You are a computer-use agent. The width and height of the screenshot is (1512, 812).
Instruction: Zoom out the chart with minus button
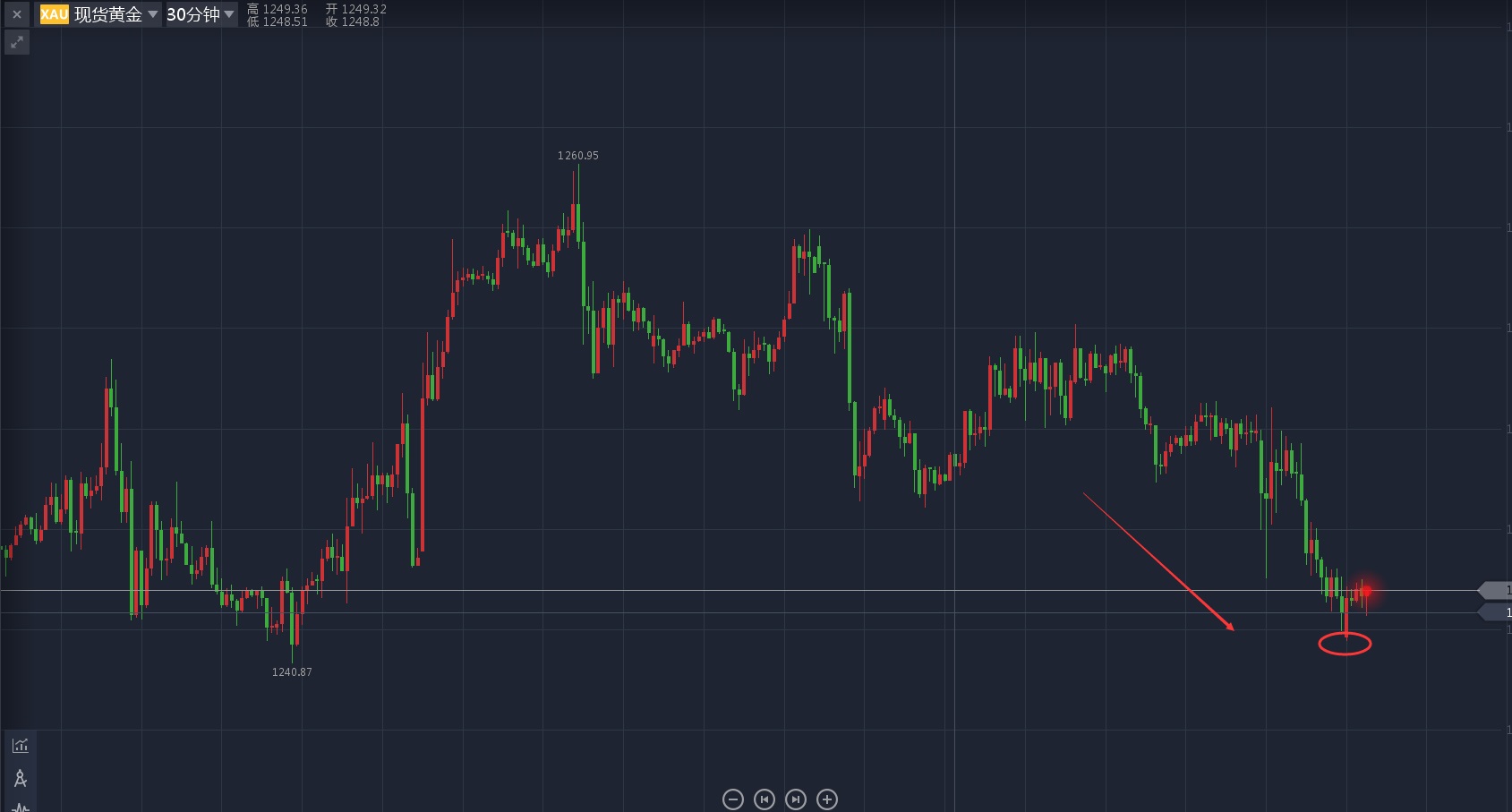click(x=733, y=799)
